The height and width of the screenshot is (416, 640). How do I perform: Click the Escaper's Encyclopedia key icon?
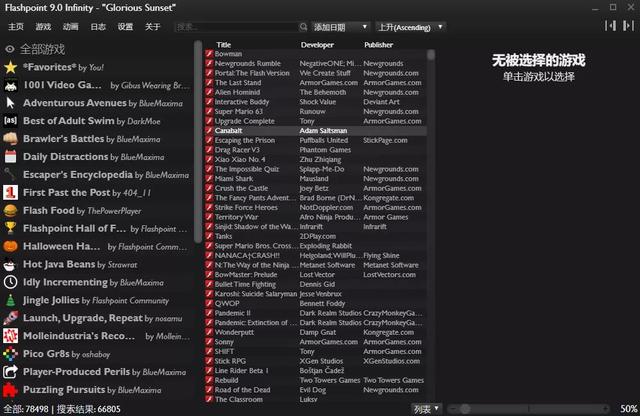(11, 175)
